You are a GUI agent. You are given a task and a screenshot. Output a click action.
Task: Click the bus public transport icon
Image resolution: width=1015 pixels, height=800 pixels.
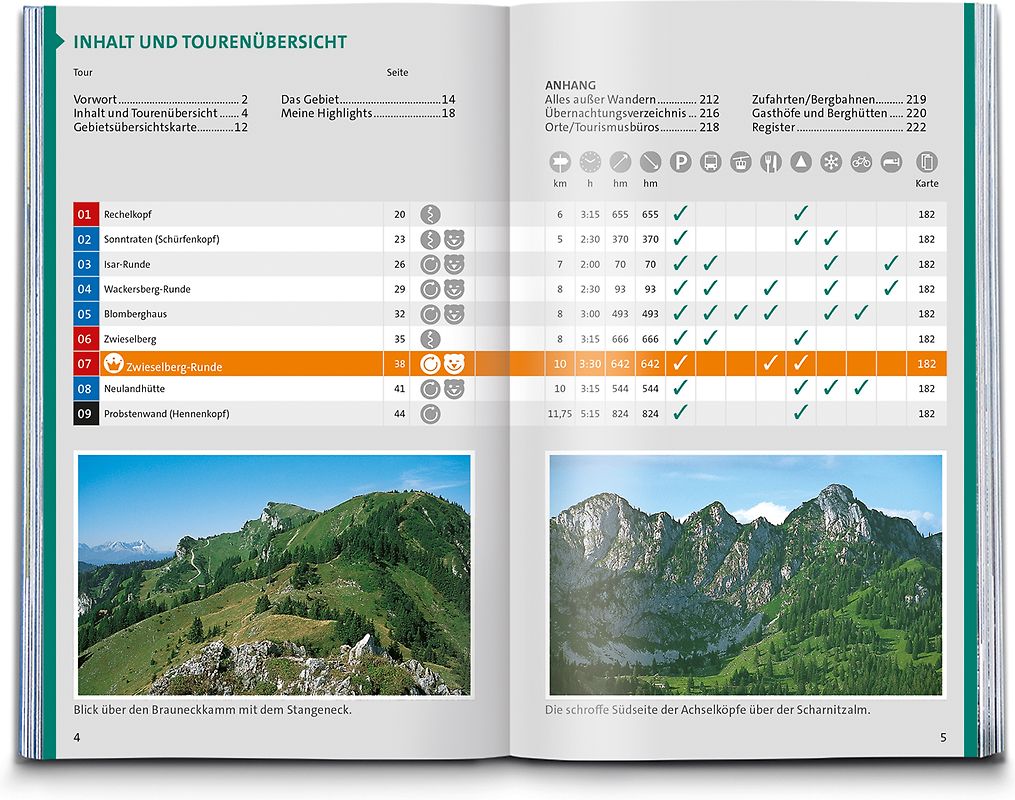tap(711, 162)
